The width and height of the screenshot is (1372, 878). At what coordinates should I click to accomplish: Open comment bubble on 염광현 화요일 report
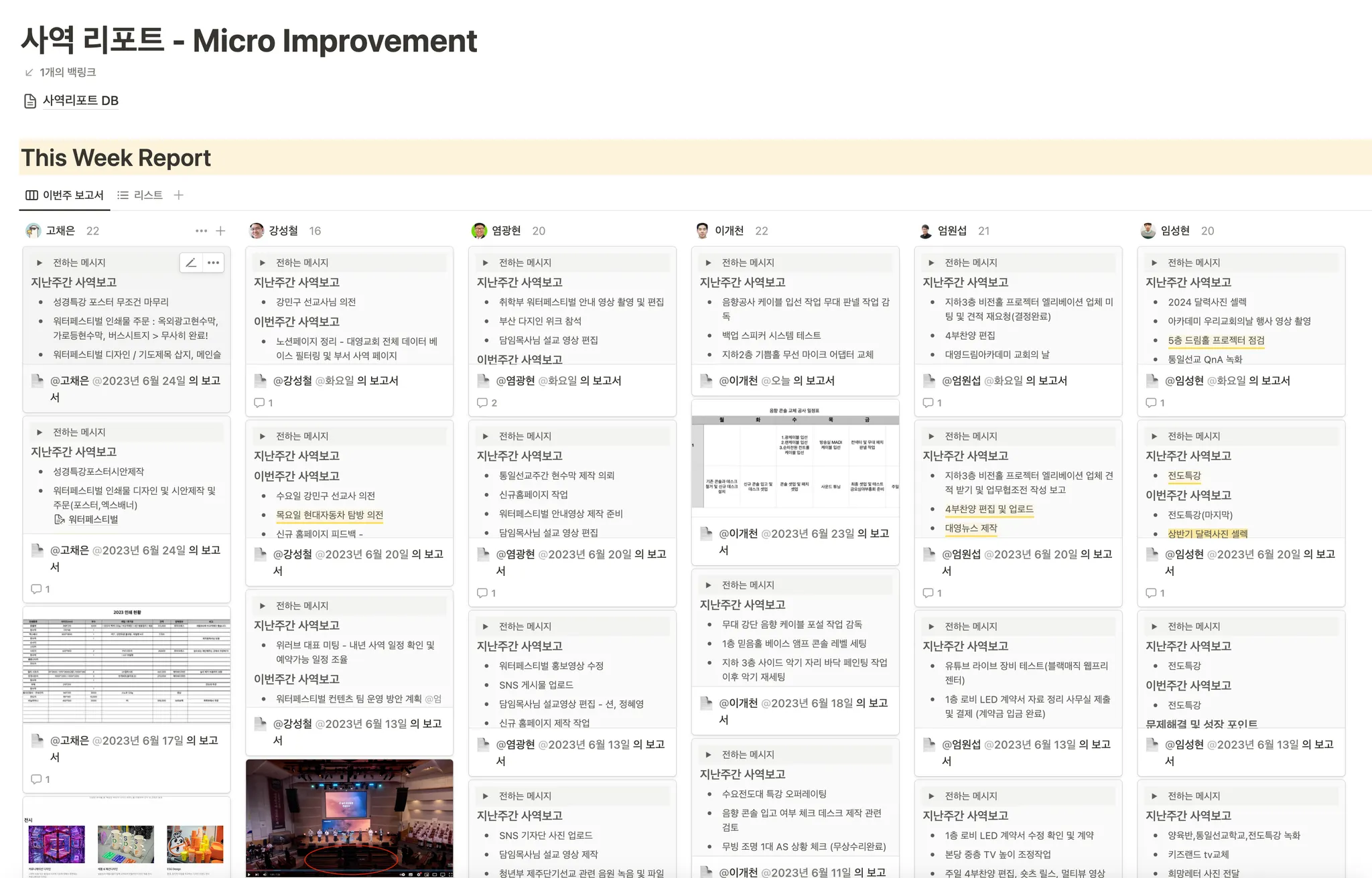482,403
